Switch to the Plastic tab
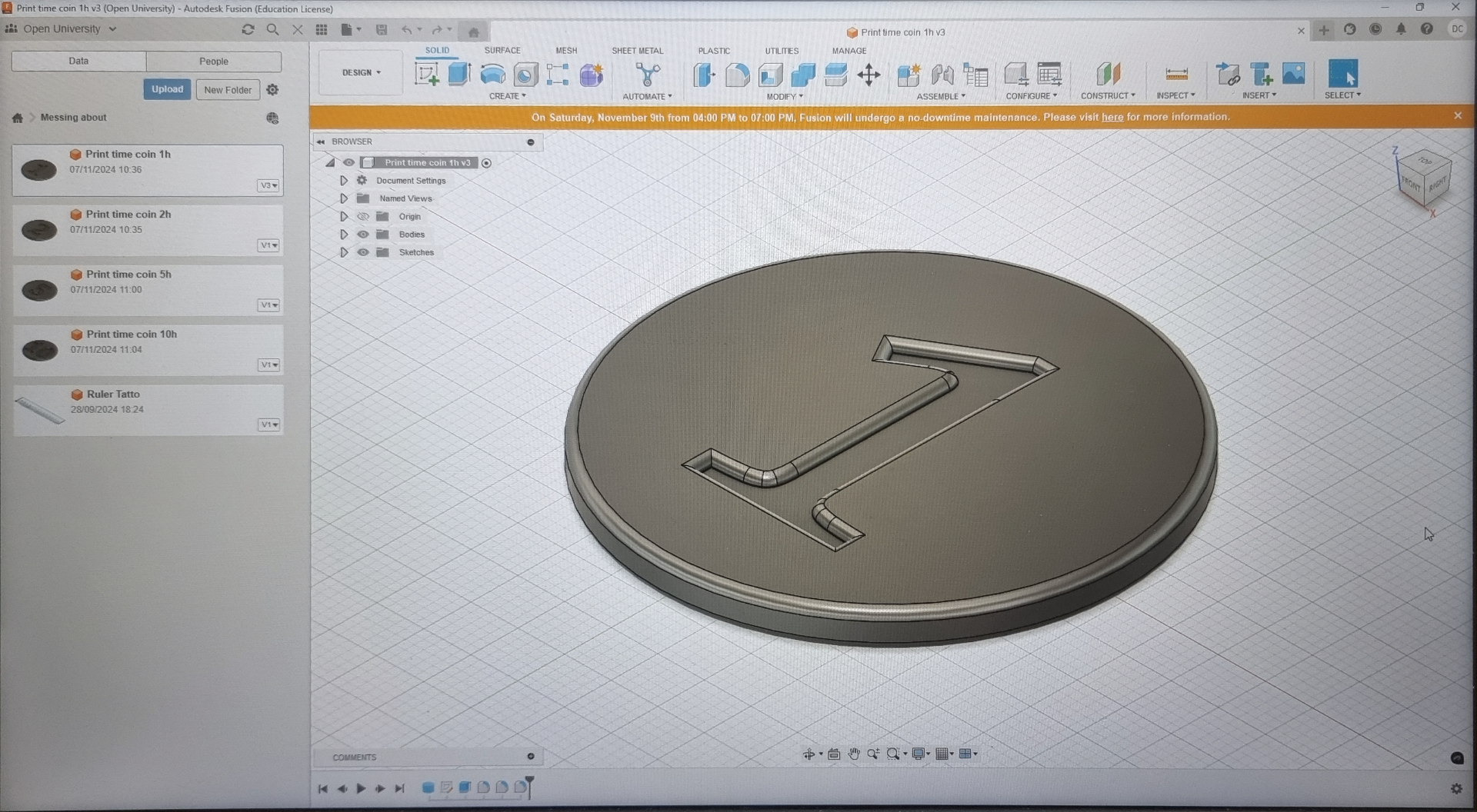Image resolution: width=1477 pixels, height=812 pixels. point(714,51)
